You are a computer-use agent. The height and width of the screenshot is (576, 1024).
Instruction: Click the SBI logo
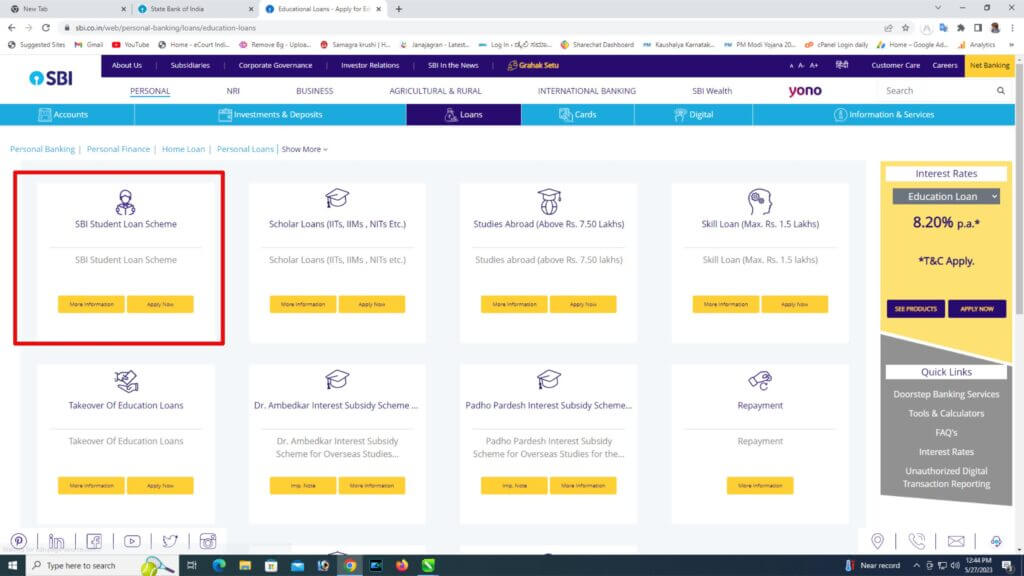[51, 78]
